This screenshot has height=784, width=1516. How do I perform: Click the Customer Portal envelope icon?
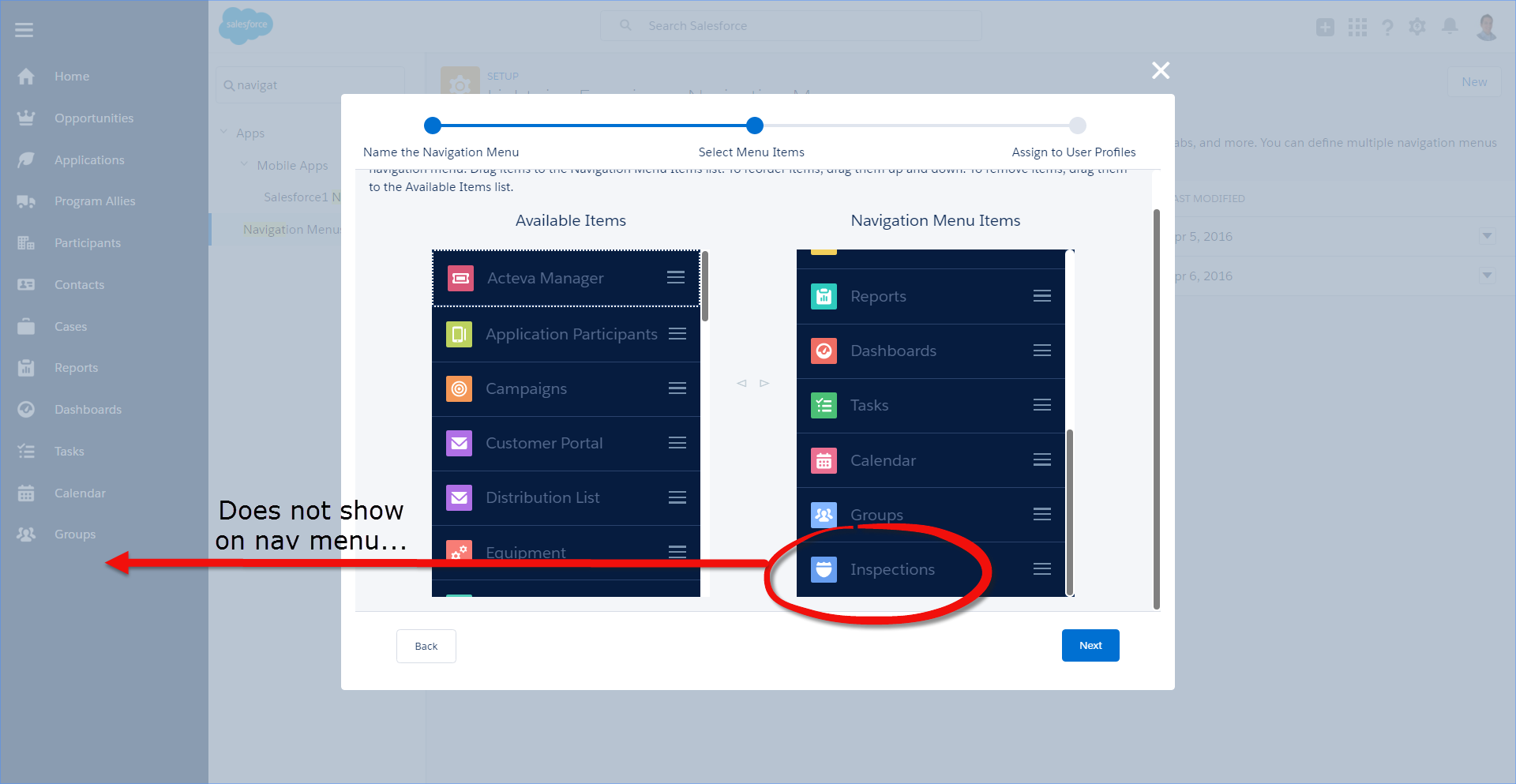[x=459, y=443]
